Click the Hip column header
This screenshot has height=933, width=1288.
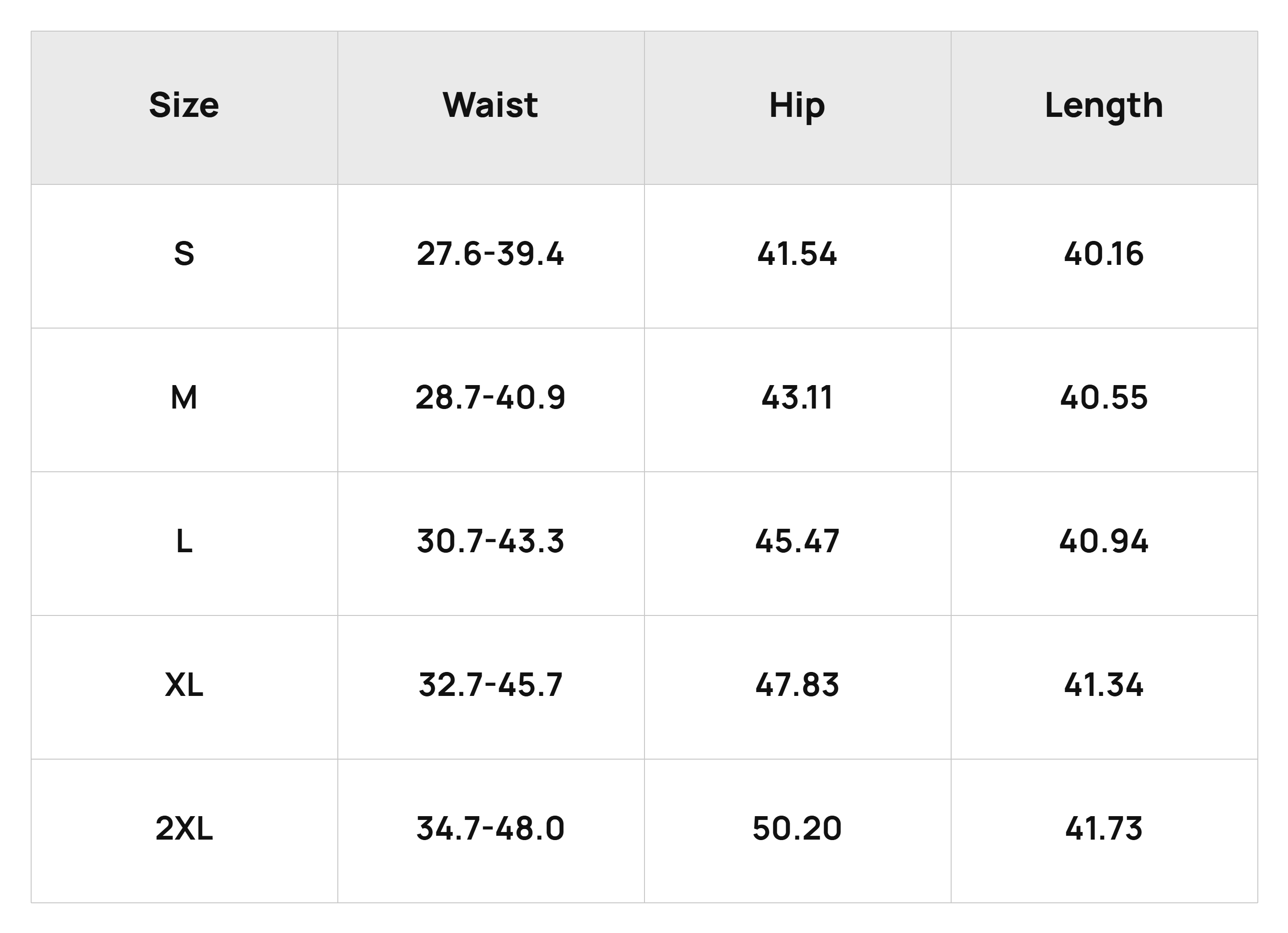[x=797, y=107]
